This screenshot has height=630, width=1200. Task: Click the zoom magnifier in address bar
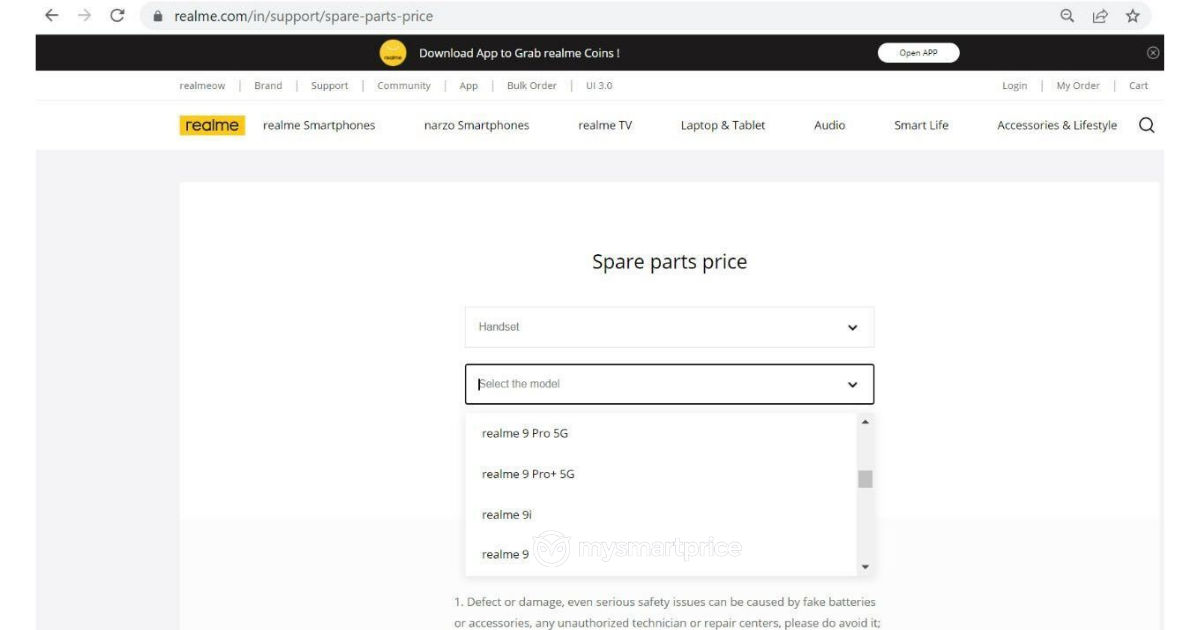[1067, 15]
